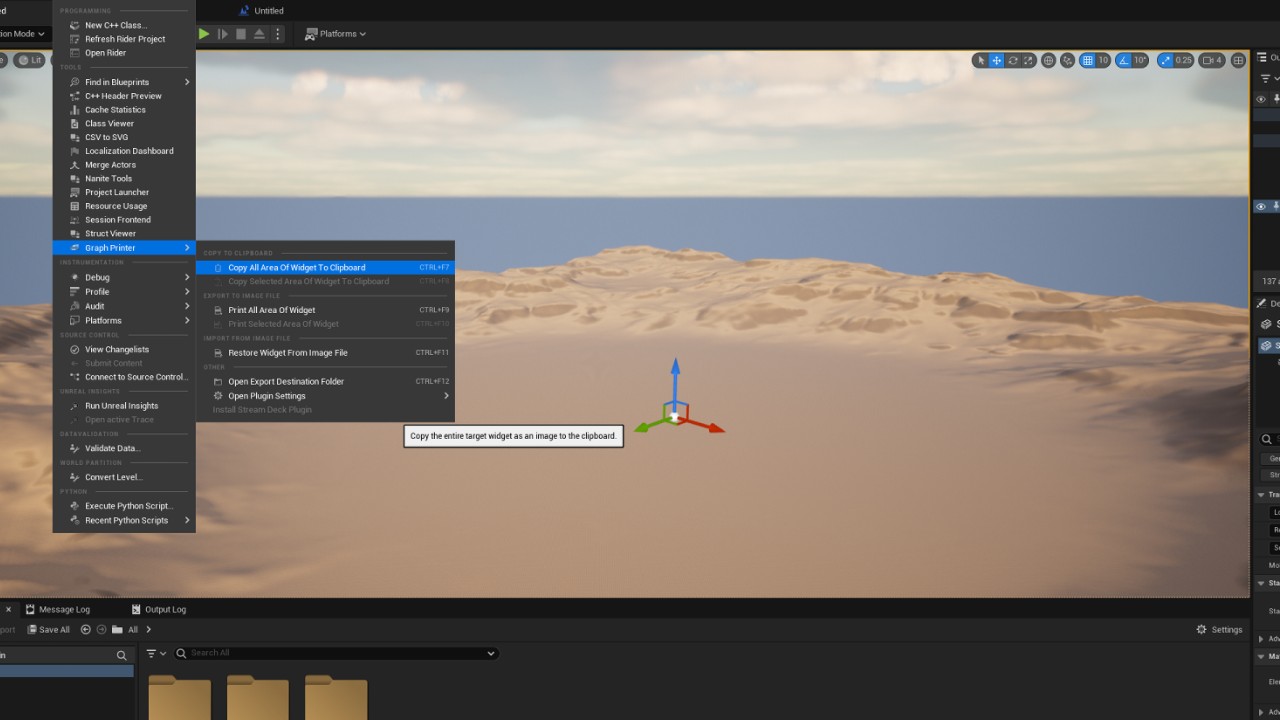This screenshot has width=1280, height=720.
Task: Click the green Play button
Action: click(204, 34)
